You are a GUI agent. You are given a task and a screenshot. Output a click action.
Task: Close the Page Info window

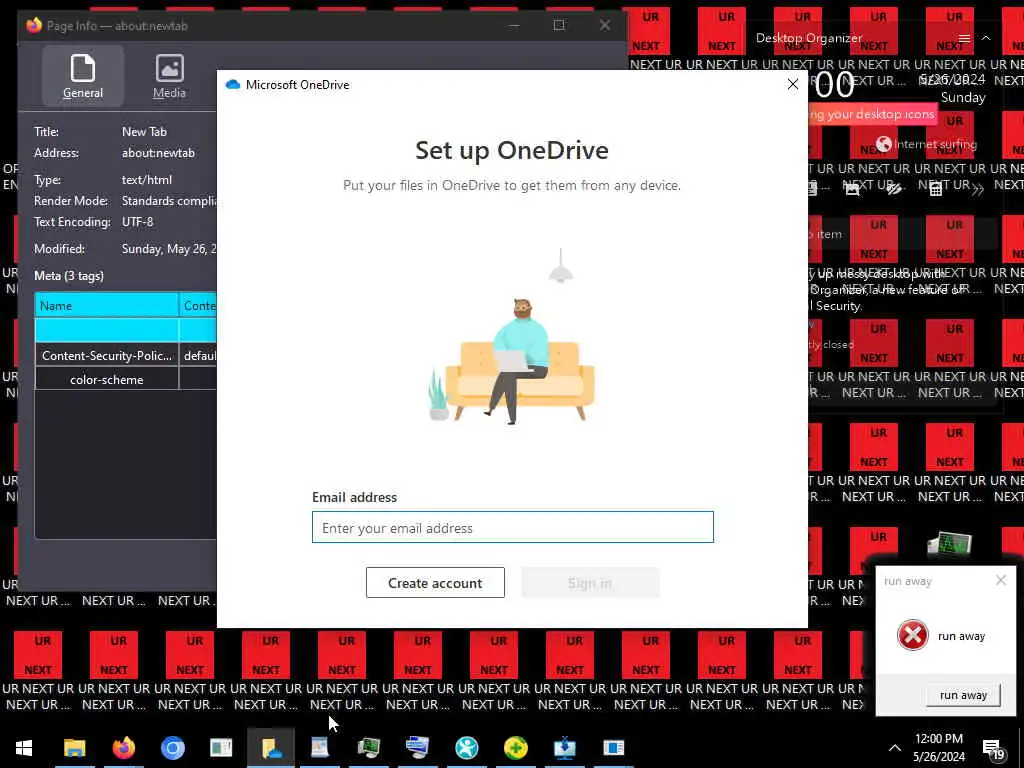point(605,25)
